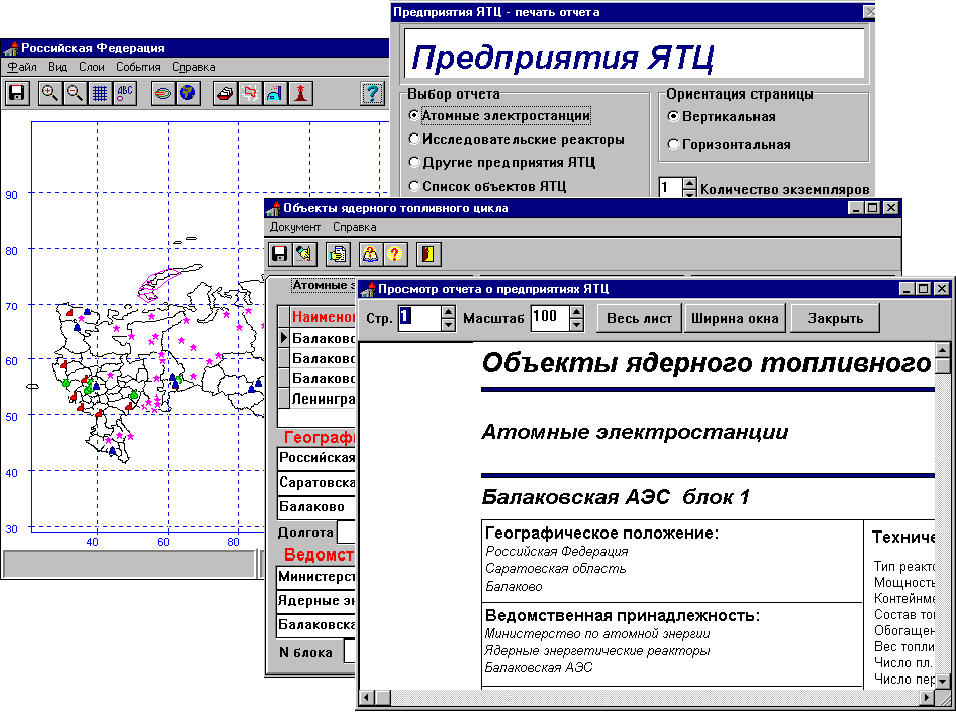Open the Документ menu
This screenshot has width=956, height=713.
click(x=295, y=227)
